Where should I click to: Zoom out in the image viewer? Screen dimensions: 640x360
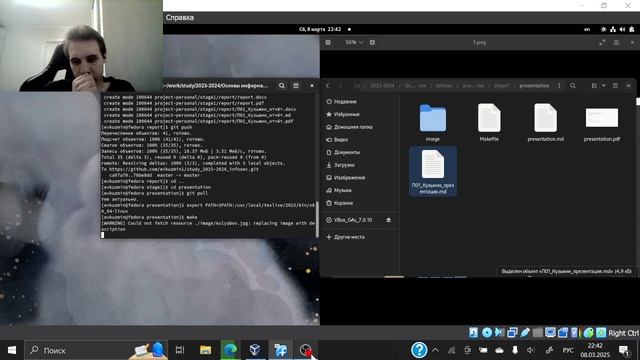(x=328, y=42)
